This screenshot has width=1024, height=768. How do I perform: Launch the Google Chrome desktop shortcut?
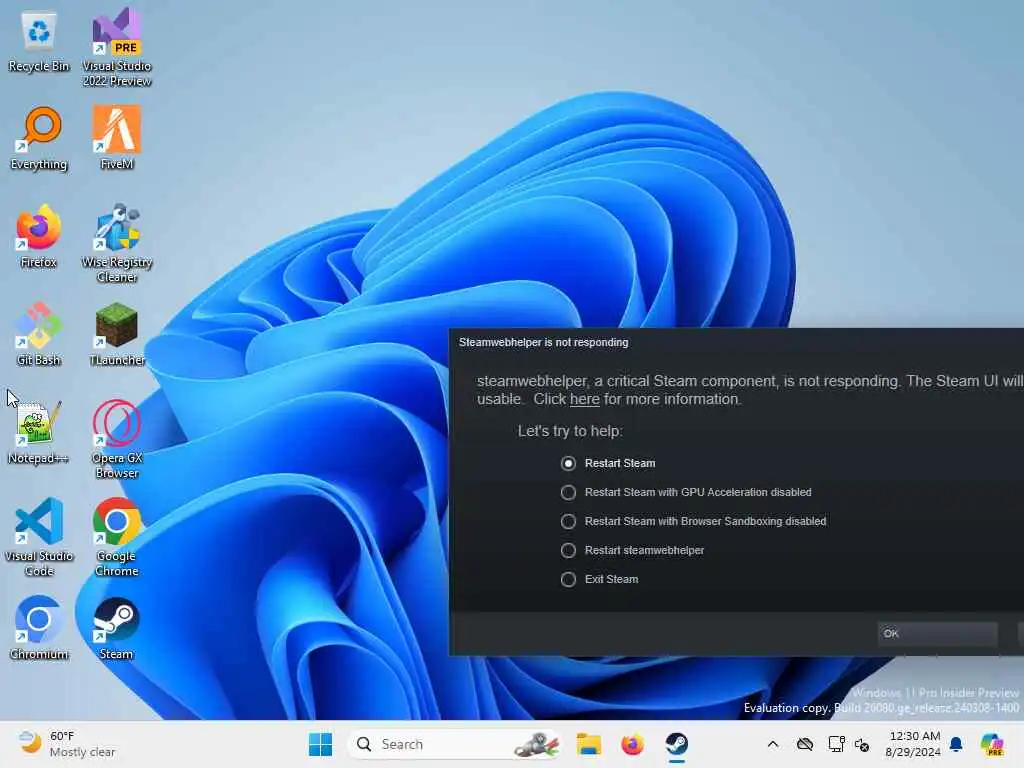(117, 537)
